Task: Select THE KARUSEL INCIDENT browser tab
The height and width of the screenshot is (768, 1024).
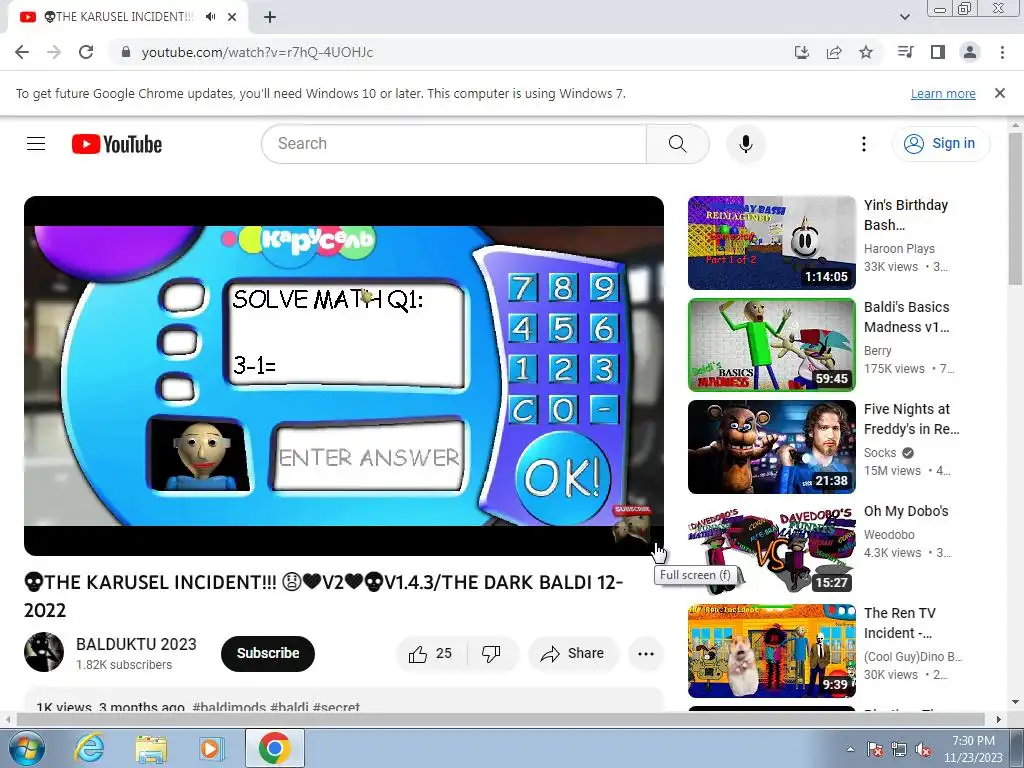Action: pyautogui.click(x=128, y=17)
